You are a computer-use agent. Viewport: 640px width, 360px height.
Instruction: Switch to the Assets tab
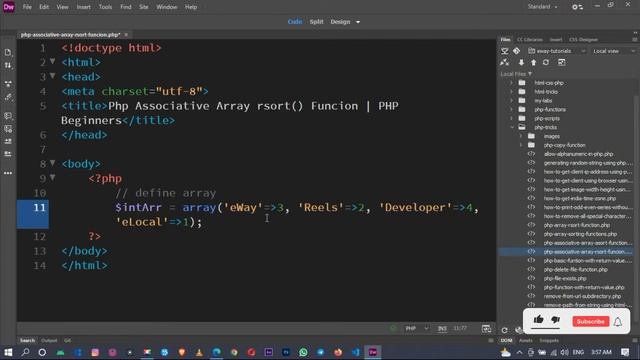click(x=525, y=340)
